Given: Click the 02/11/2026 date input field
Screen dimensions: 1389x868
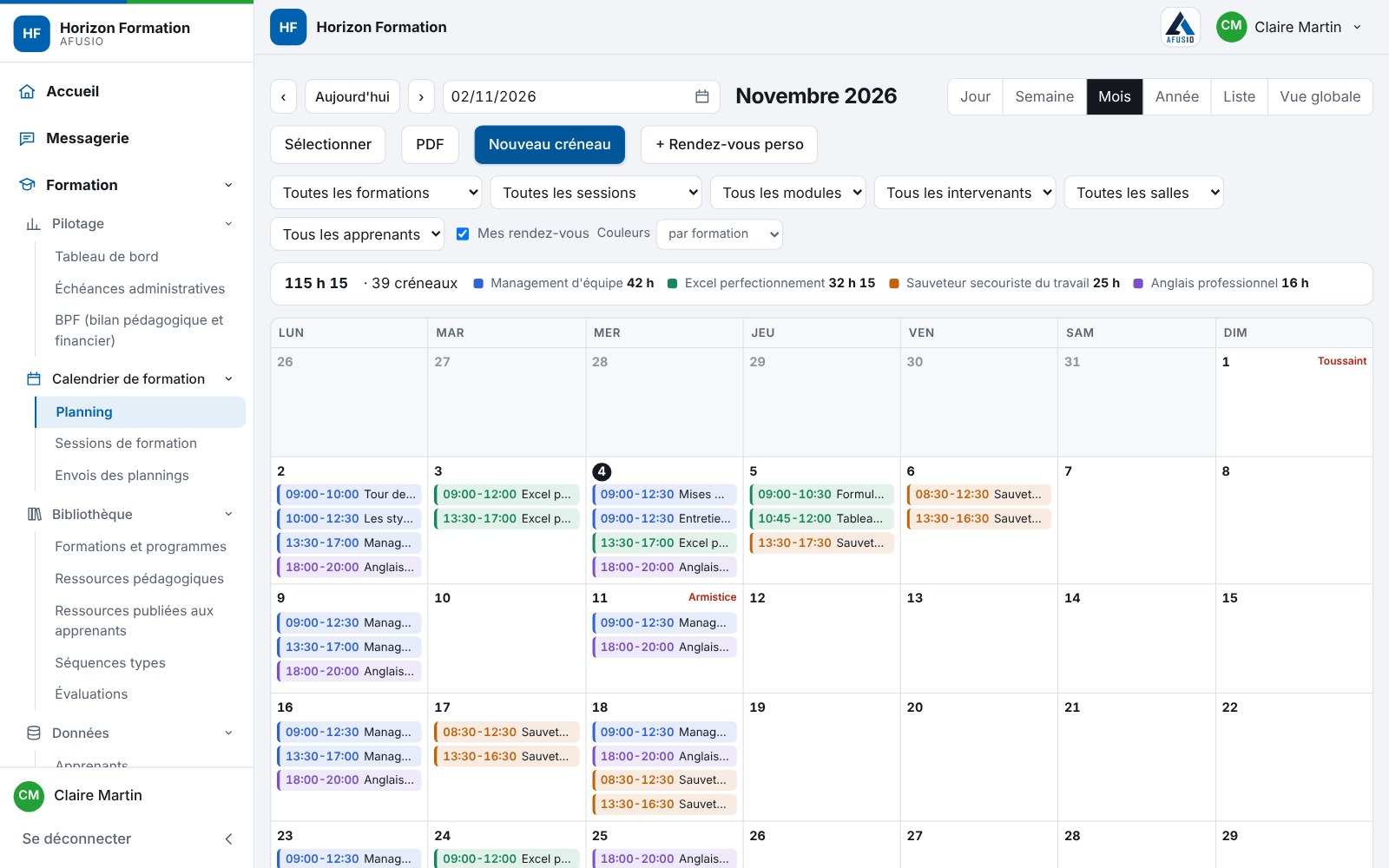Looking at the screenshot, I should (x=582, y=96).
